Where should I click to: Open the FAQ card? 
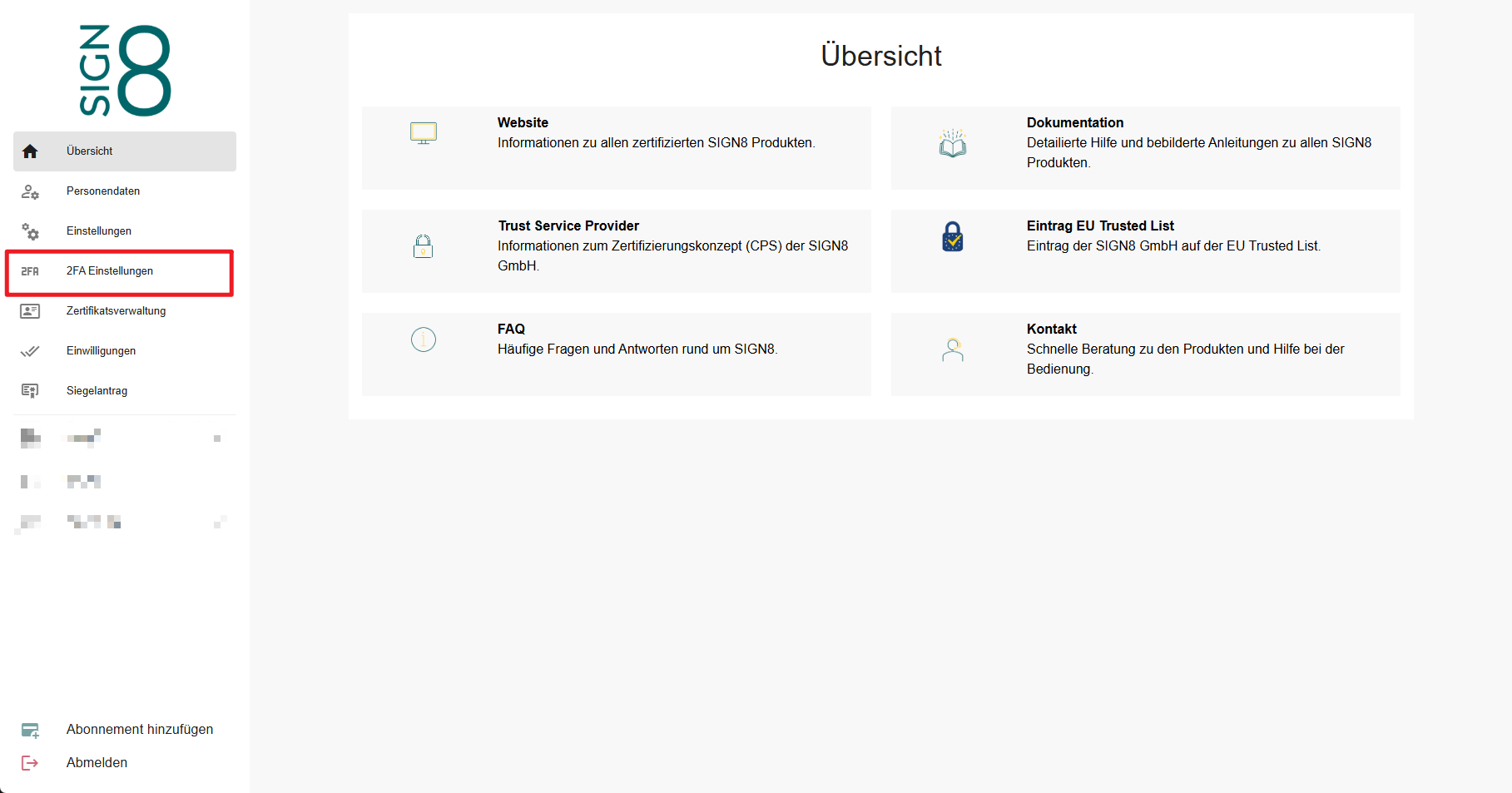pyautogui.click(x=616, y=354)
